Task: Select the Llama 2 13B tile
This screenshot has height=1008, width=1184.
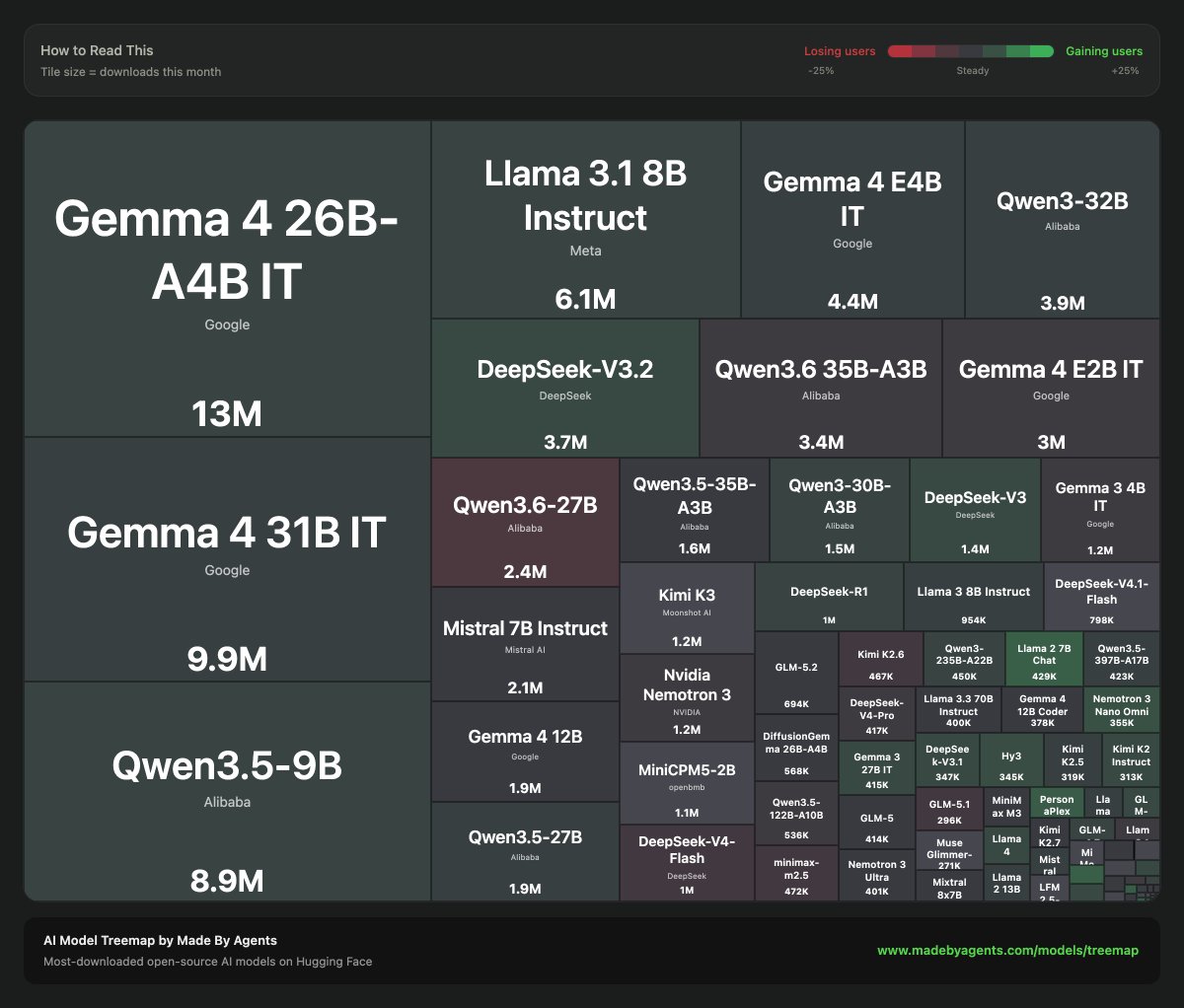Action: [1006, 882]
